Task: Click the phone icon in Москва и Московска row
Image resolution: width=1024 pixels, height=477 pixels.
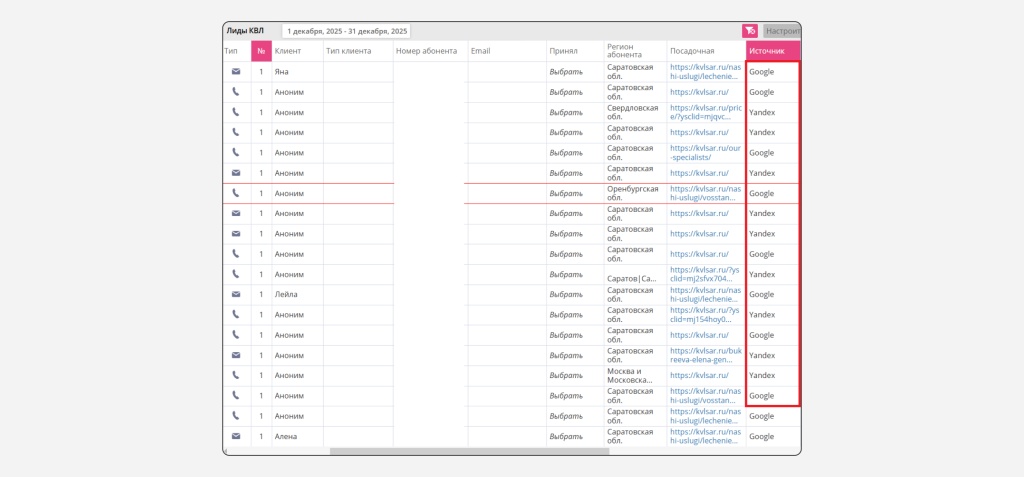Action: [x=236, y=376]
